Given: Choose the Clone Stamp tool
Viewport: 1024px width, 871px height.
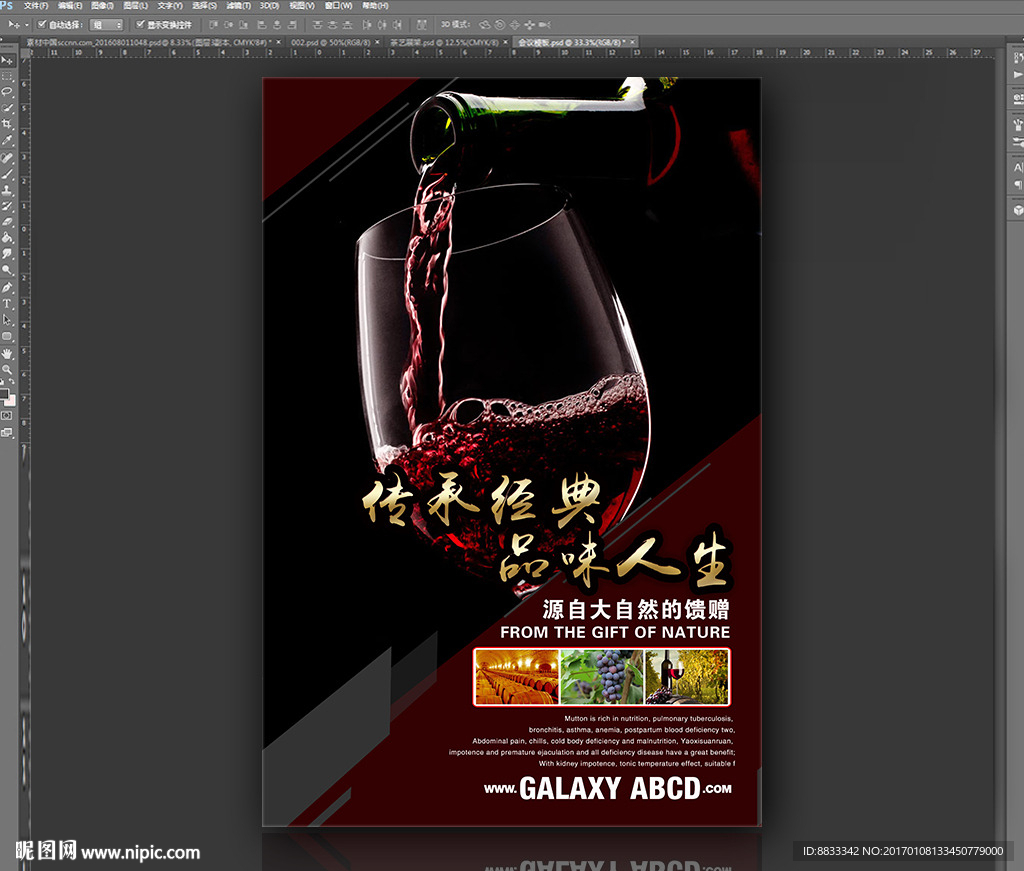Looking at the screenshot, I should pos(7,189).
